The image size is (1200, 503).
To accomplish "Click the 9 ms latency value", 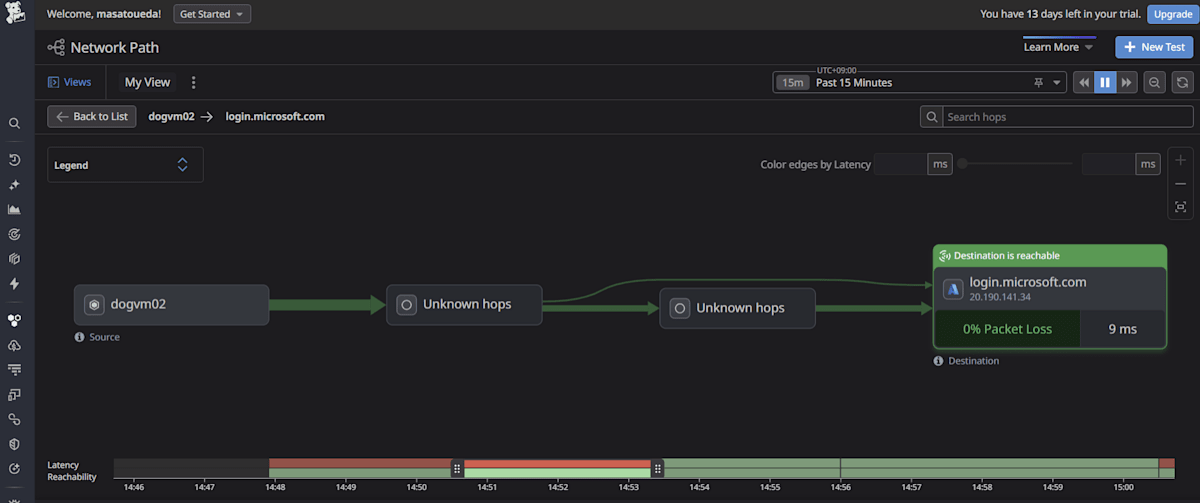I will click(x=1123, y=329).
